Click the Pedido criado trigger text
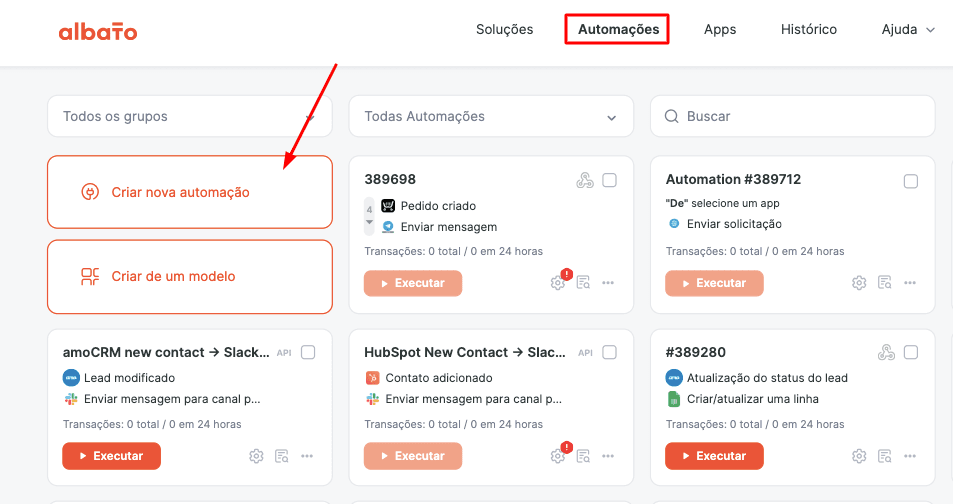This screenshot has height=504, width=953. tap(438, 206)
